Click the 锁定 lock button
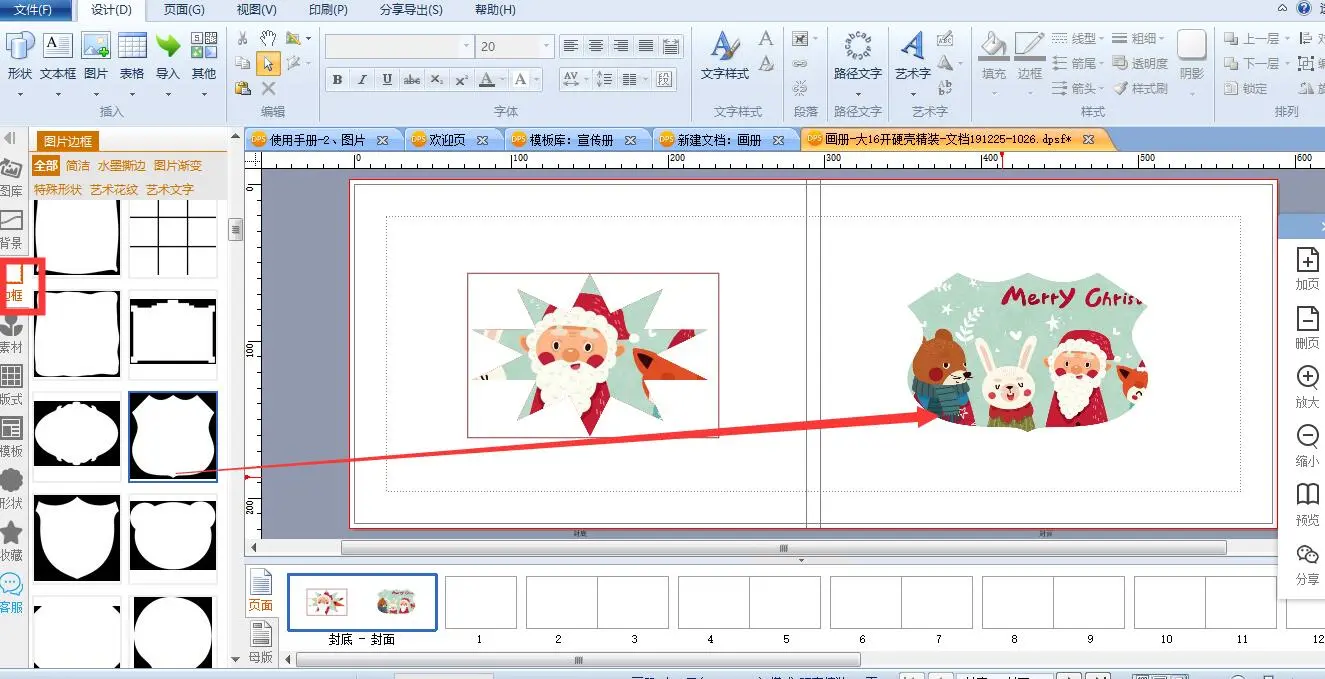This screenshot has width=1325, height=679. [x=1246, y=88]
